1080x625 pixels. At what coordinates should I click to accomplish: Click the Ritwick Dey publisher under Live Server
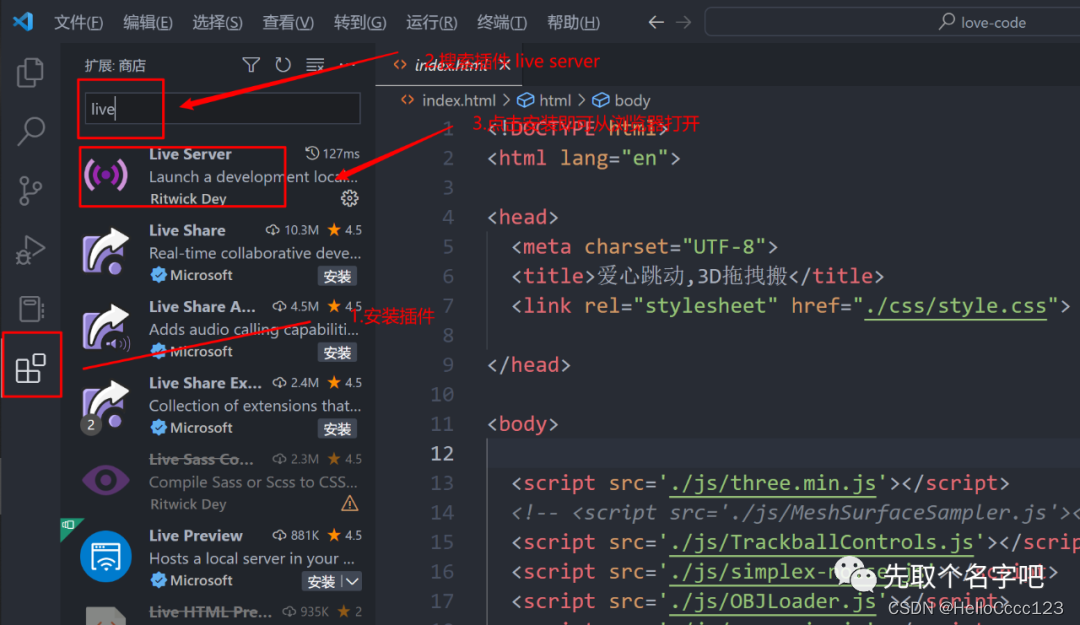pos(188,198)
